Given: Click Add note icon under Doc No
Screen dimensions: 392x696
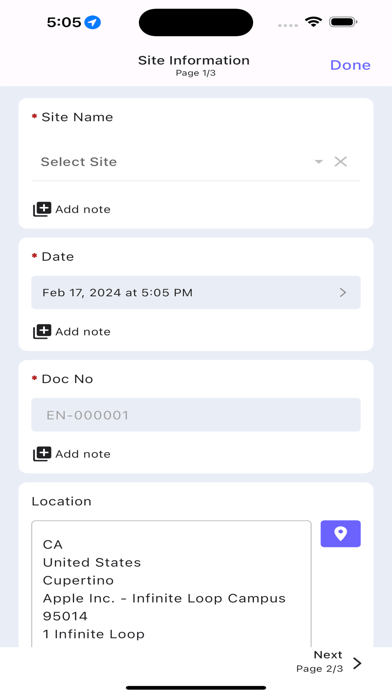Looking at the screenshot, I should tap(42, 454).
